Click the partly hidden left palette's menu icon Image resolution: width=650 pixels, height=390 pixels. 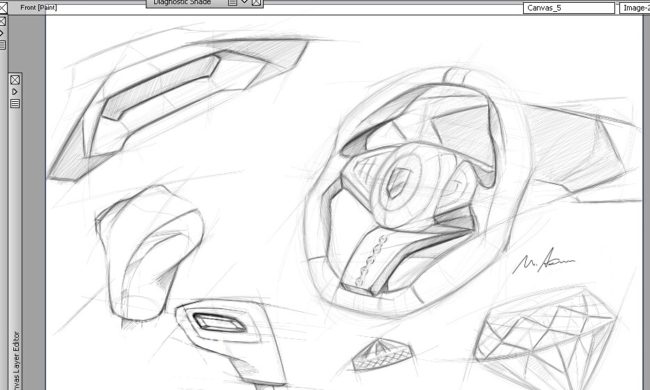coord(2,44)
